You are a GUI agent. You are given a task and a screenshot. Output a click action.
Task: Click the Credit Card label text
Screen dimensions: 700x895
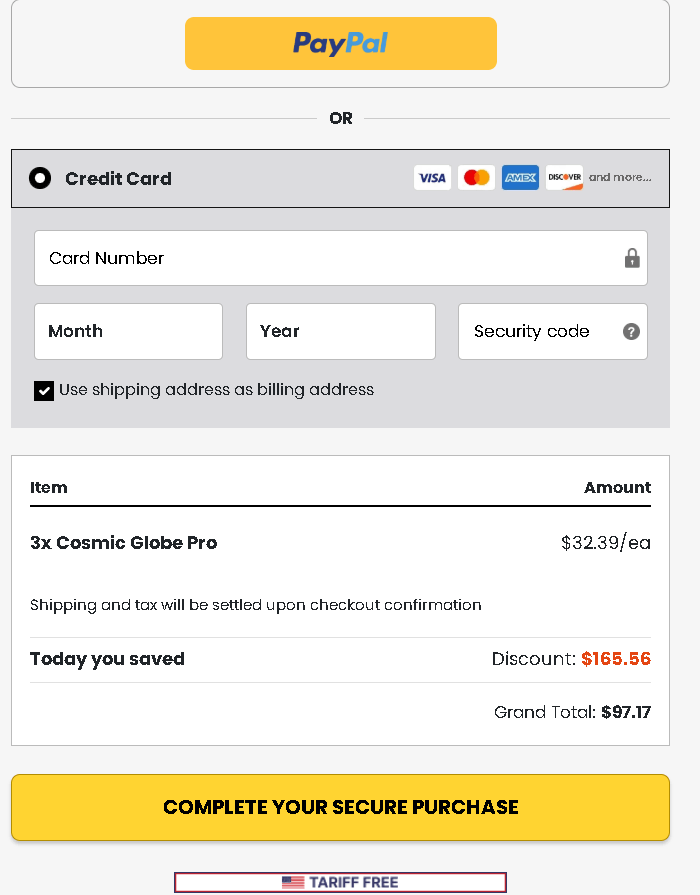point(118,179)
